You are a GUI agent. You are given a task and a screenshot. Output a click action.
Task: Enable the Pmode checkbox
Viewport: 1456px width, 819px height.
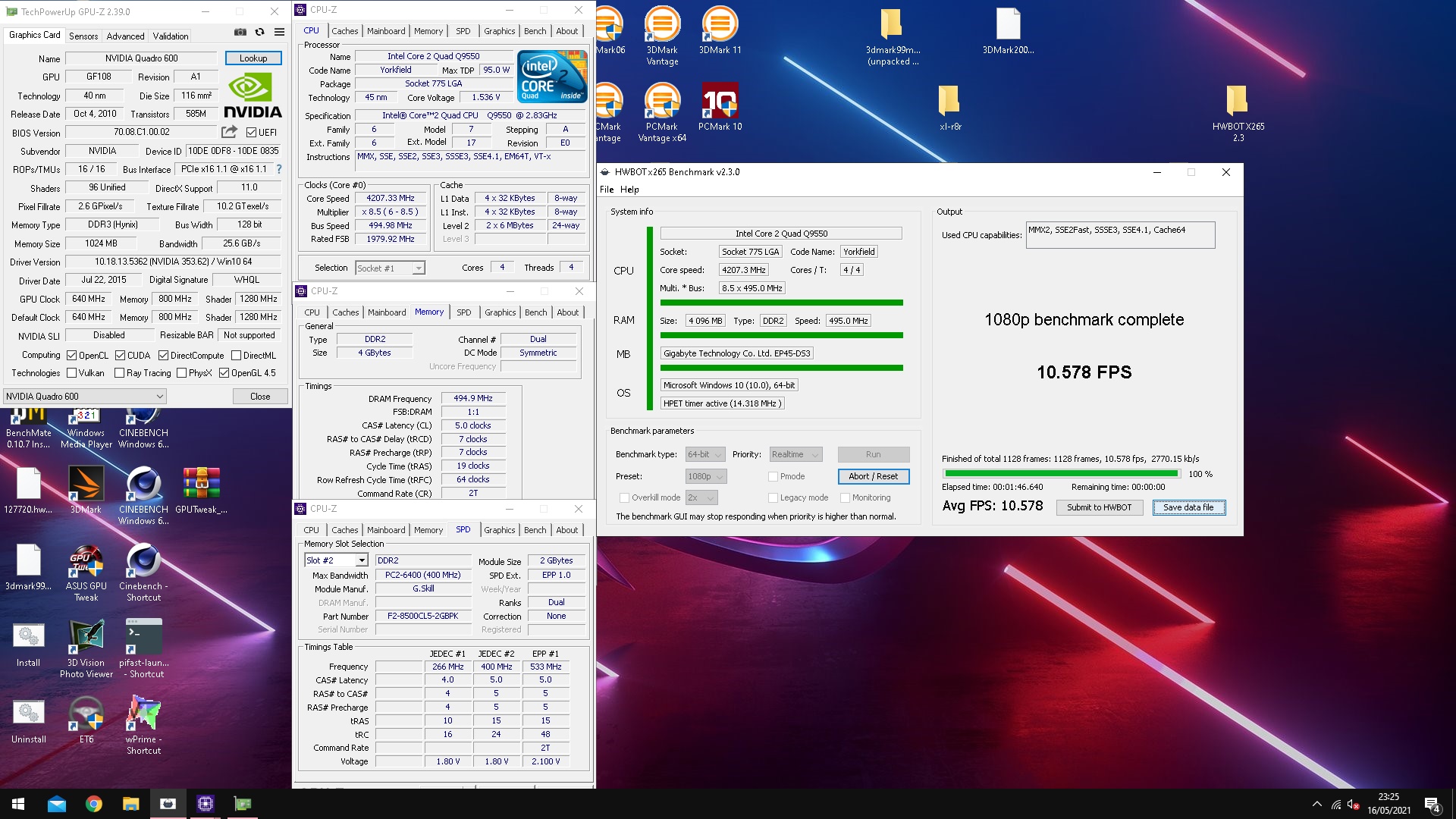coord(773,476)
